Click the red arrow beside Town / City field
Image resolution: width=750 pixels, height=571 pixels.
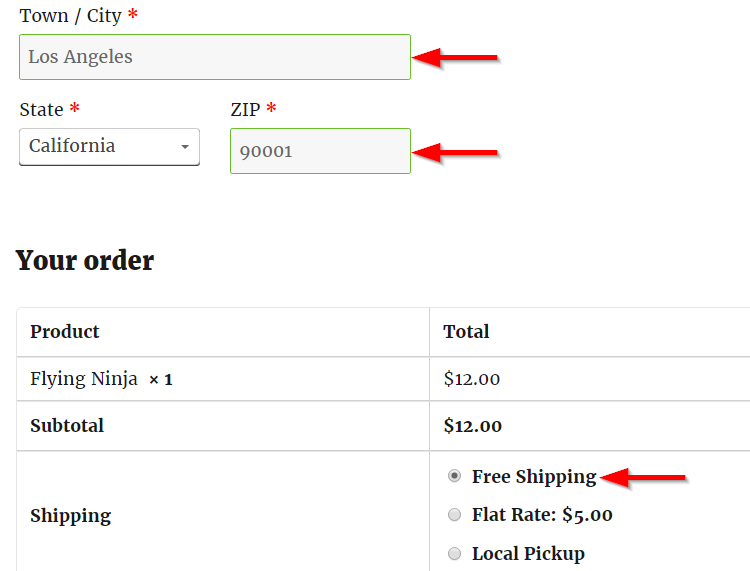[x=455, y=58]
